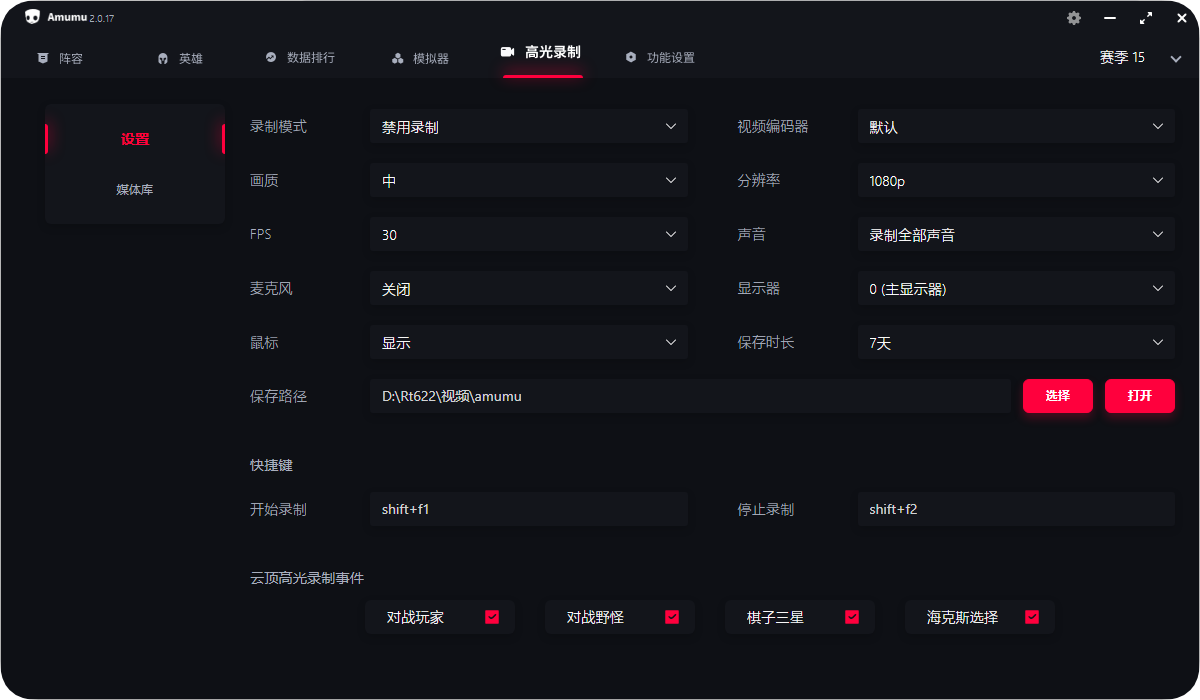This screenshot has height=700, width=1200.
Task: Uncheck the 对战玩家 checkbox
Action: coord(492,617)
